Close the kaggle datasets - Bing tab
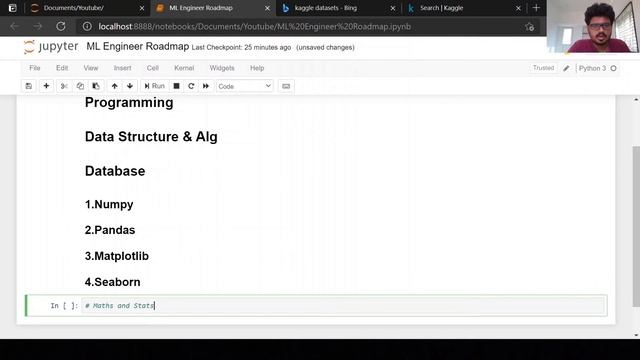The width and height of the screenshot is (640, 360). coord(393,8)
